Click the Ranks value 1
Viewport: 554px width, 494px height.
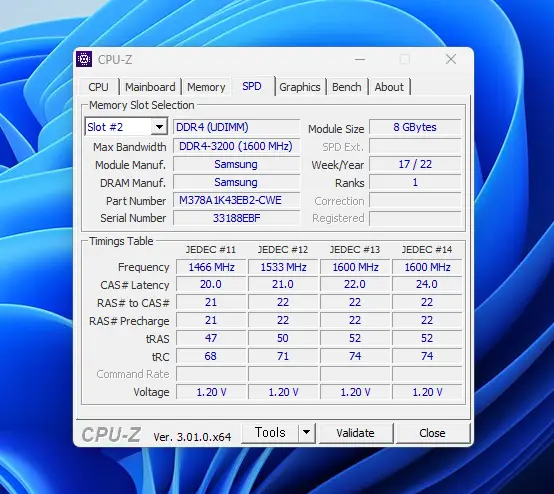pos(415,182)
